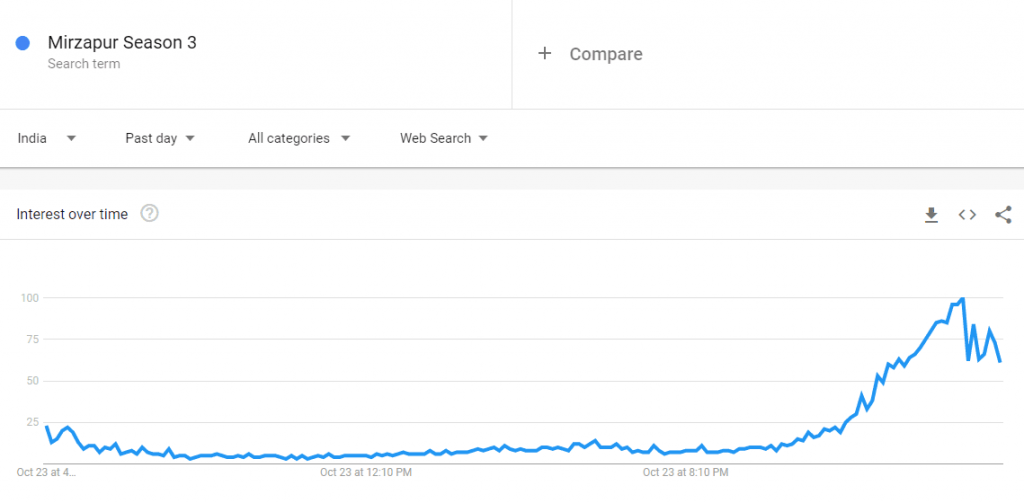Image resolution: width=1024 pixels, height=503 pixels.
Task: Share the interest over time chart
Action: (1003, 214)
